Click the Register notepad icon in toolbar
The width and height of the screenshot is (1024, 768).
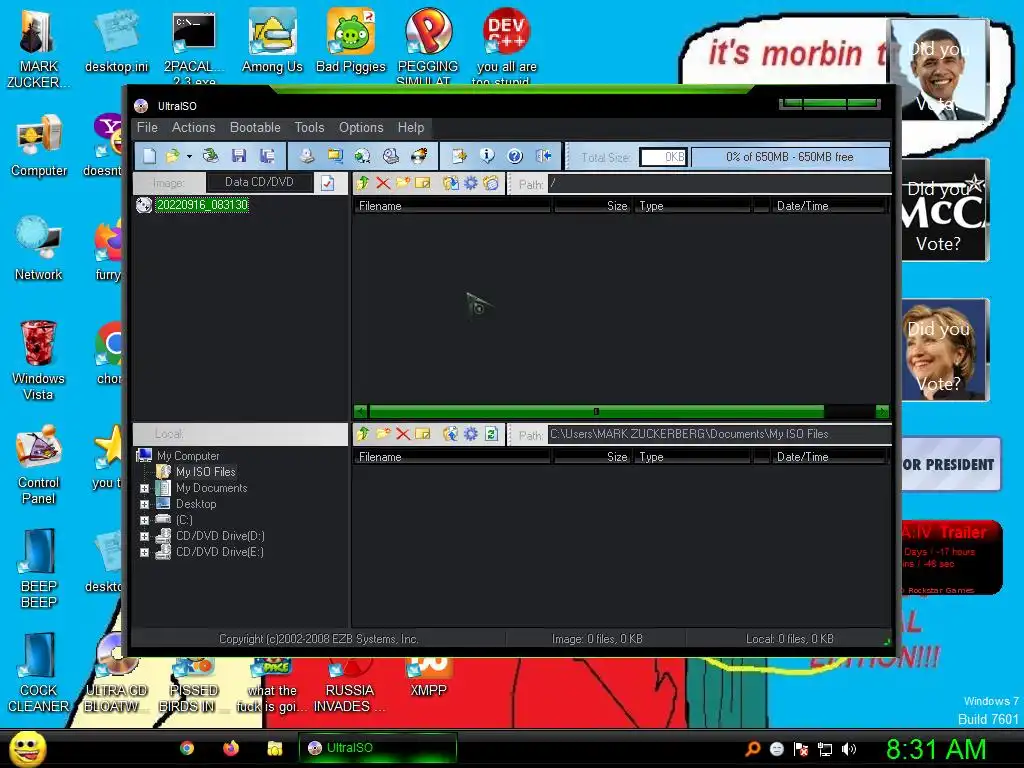459,156
